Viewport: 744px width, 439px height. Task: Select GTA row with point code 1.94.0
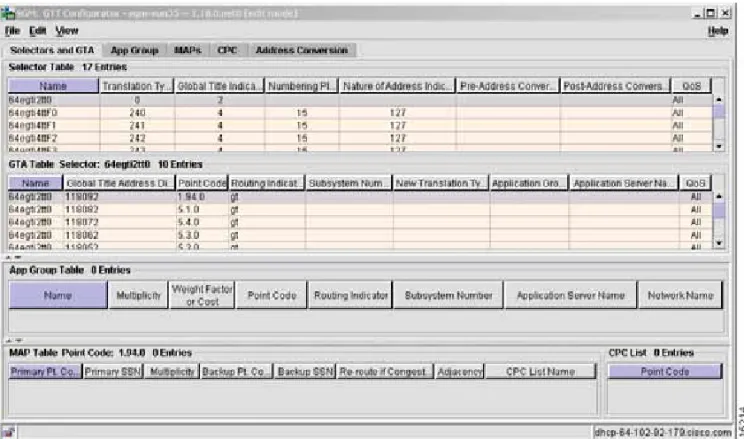click(360, 197)
